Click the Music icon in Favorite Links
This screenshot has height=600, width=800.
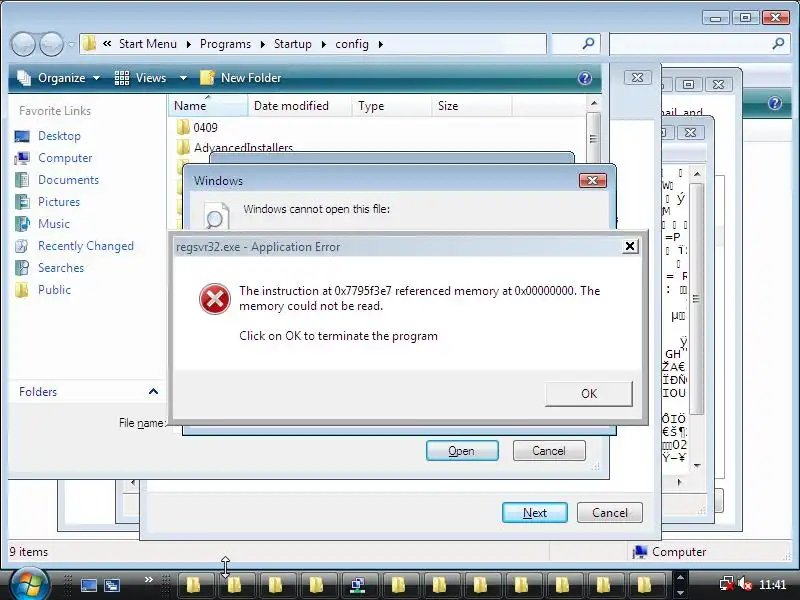pos(22,224)
